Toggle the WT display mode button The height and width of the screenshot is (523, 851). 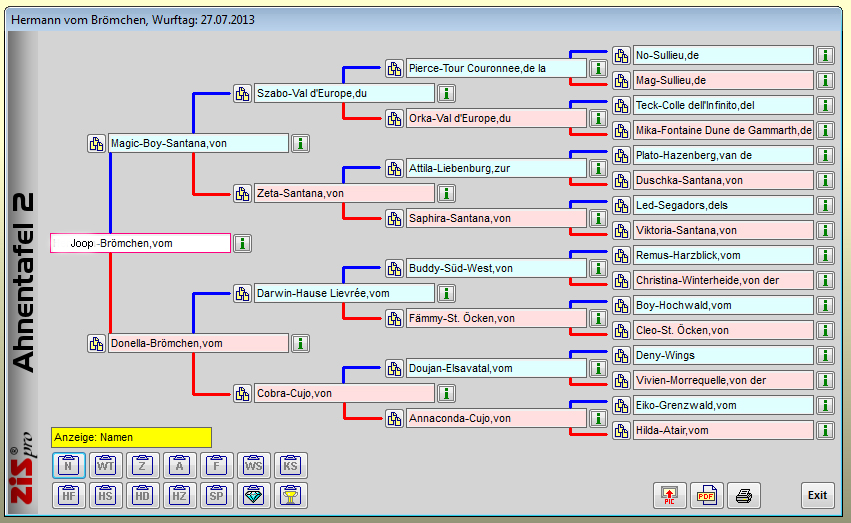[x=106, y=465]
